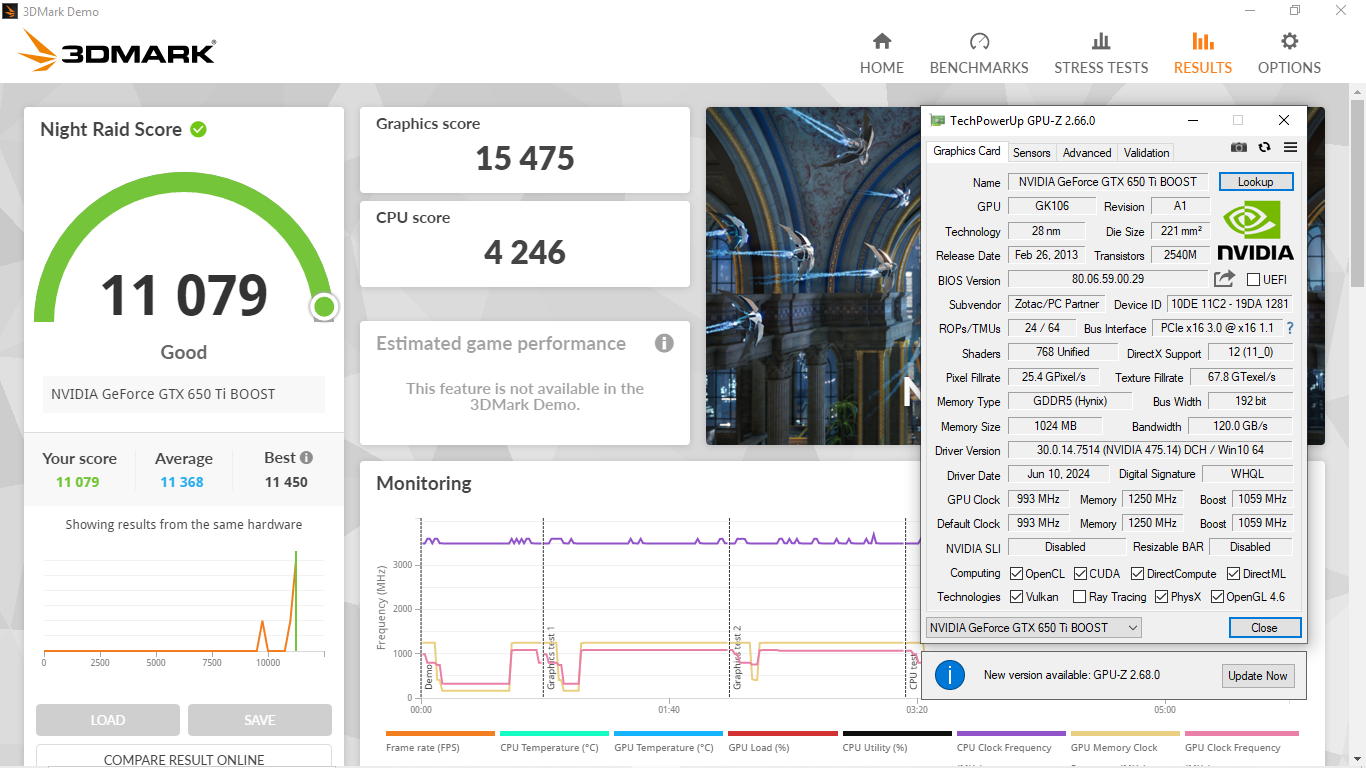This screenshot has width=1366, height=768.
Task: Toggle the UEFI checkbox
Action: pyautogui.click(x=1254, y=280)
